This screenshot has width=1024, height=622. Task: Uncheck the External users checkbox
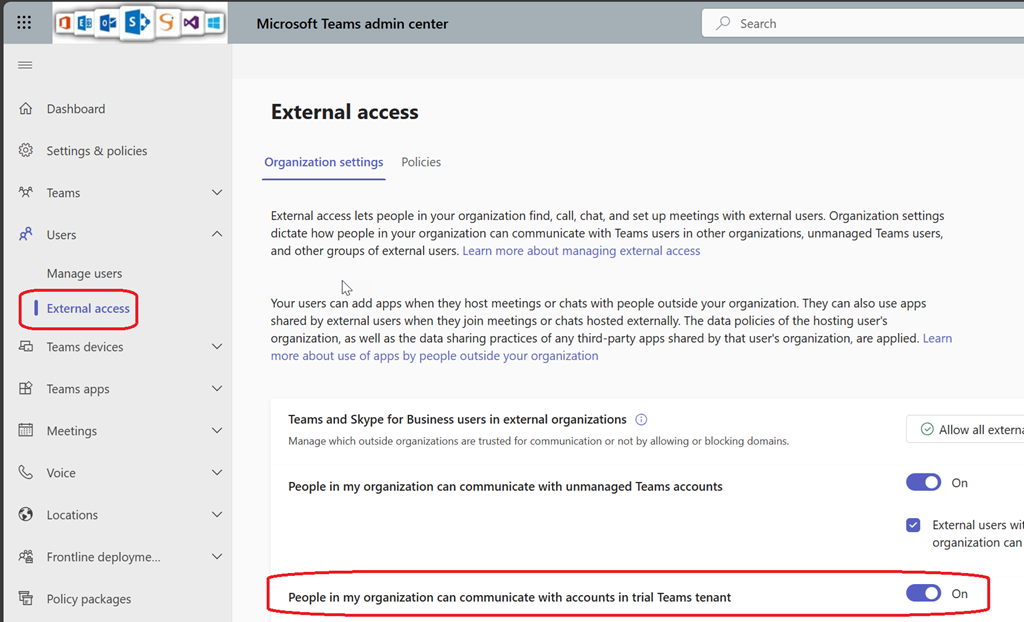point(913,525)
